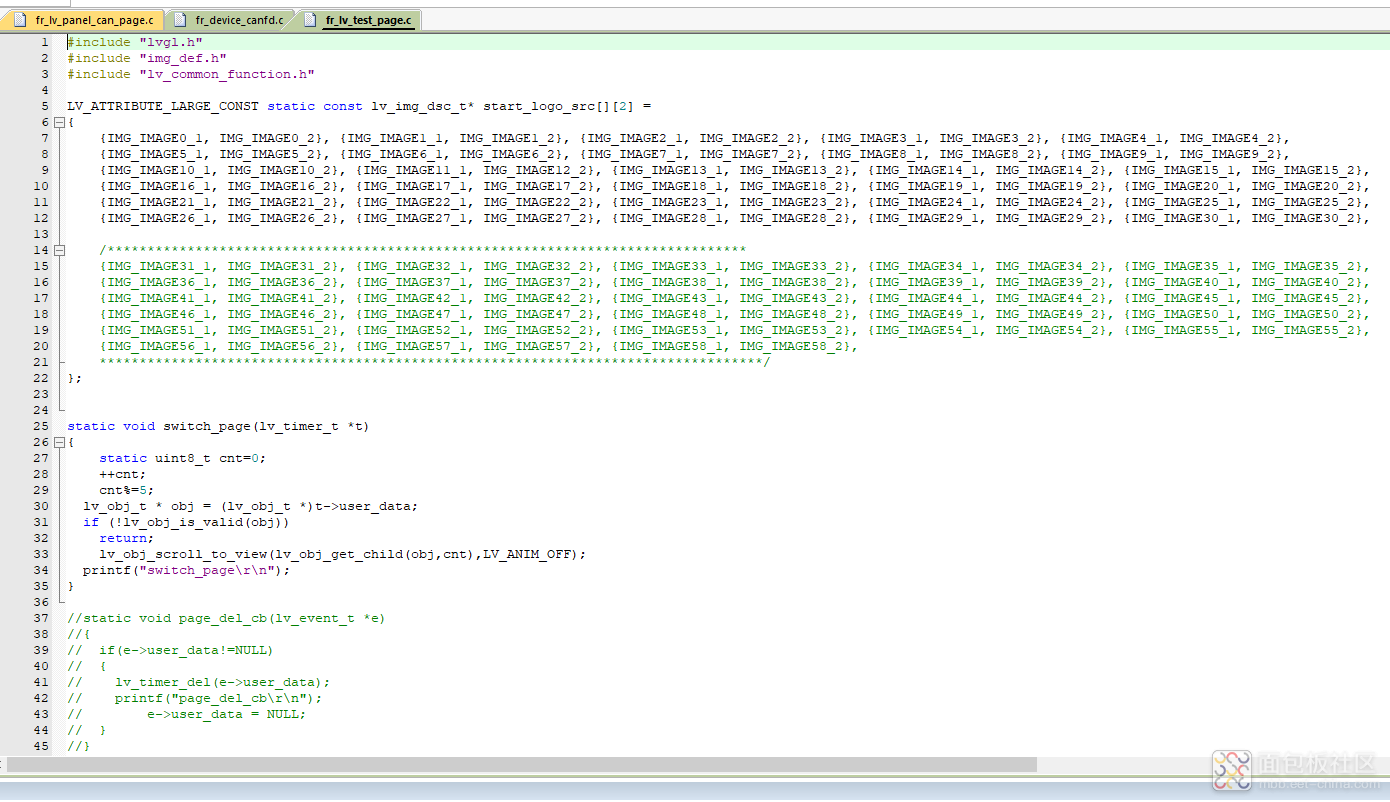Click the lv_img_dsc_t* type name
This screenshot has width=1390, height=802.
423,106
